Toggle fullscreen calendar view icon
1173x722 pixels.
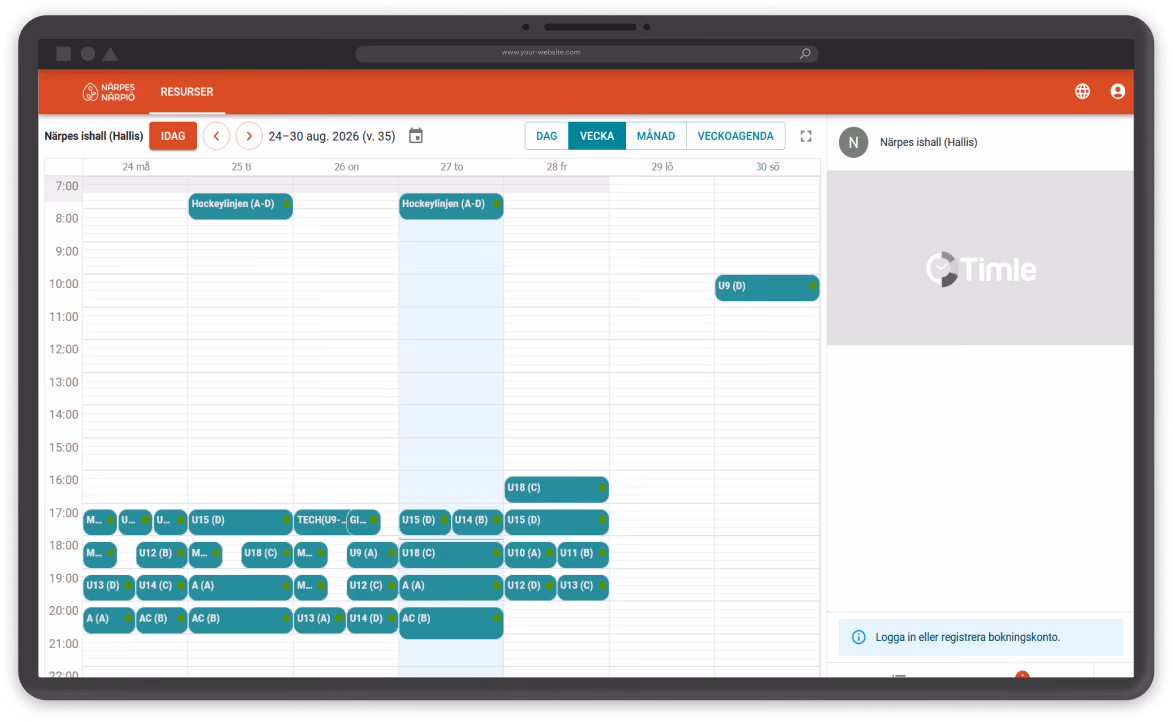pyautogui.click(x=806, y=136)
